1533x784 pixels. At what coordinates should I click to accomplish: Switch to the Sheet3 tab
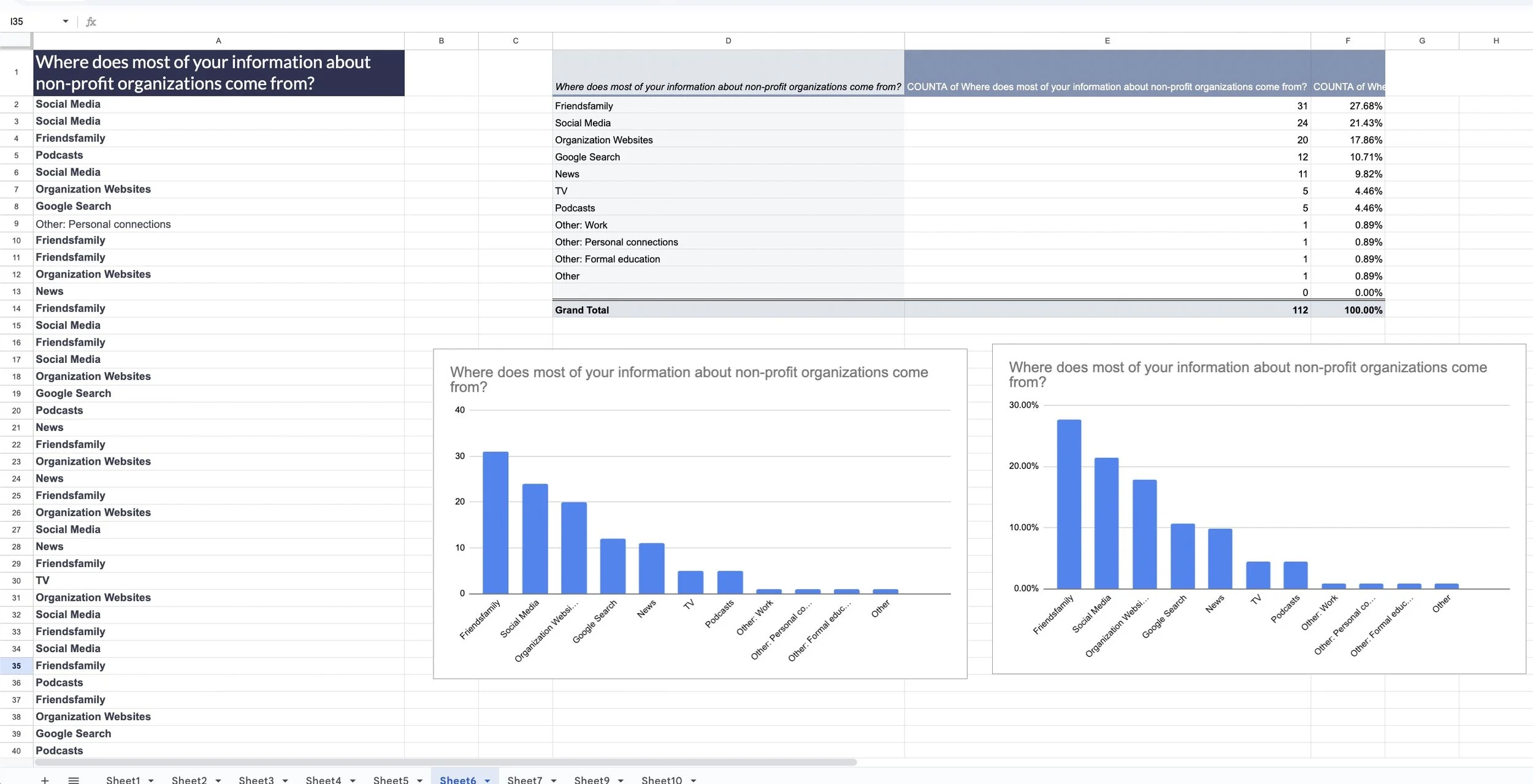256,780
